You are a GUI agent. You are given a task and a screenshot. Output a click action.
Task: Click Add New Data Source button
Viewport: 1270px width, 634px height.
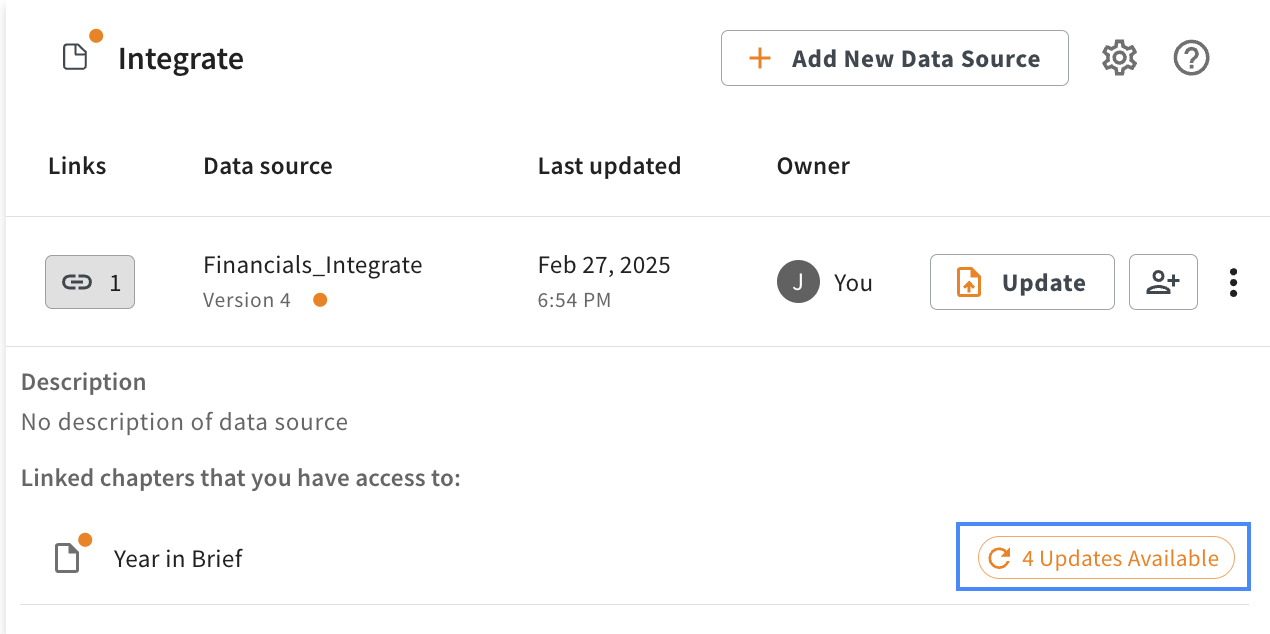(894, 58)
